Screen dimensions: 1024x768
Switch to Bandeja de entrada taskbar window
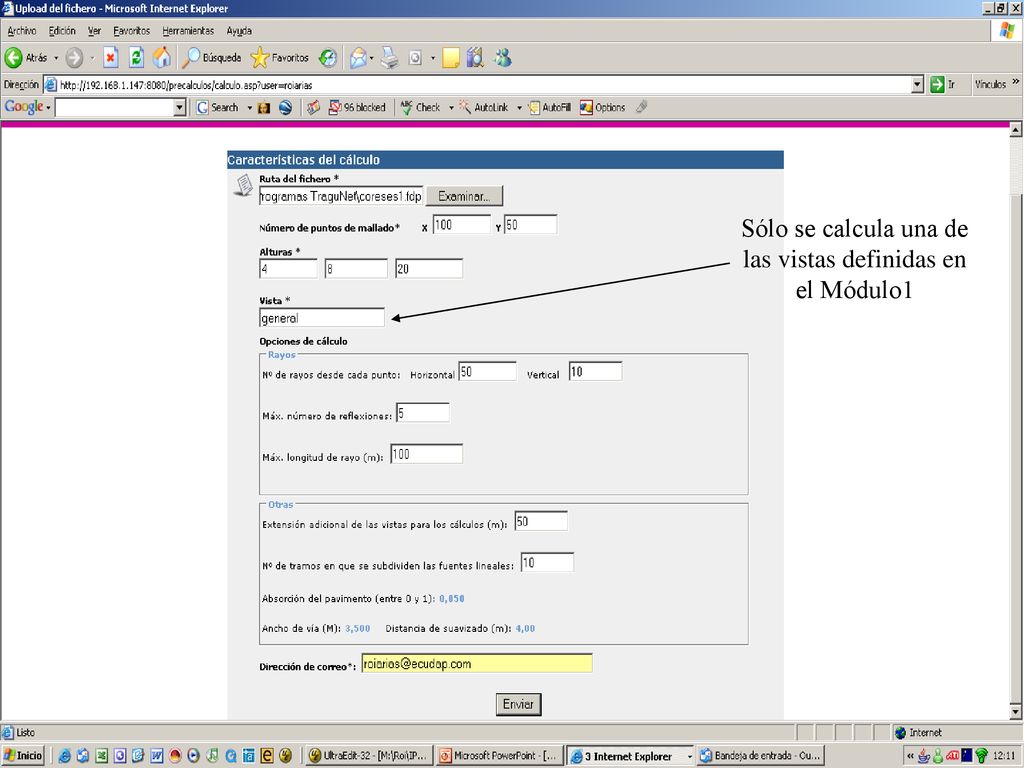pos(761,756)
